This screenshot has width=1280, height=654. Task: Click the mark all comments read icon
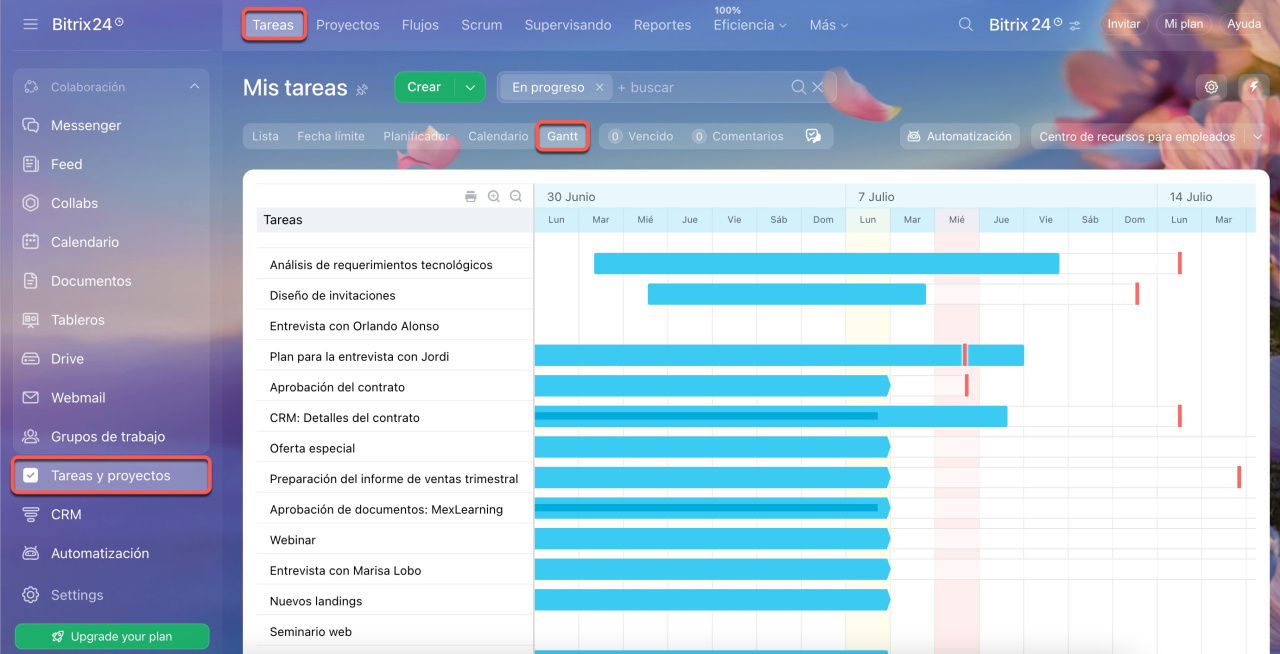813,136
